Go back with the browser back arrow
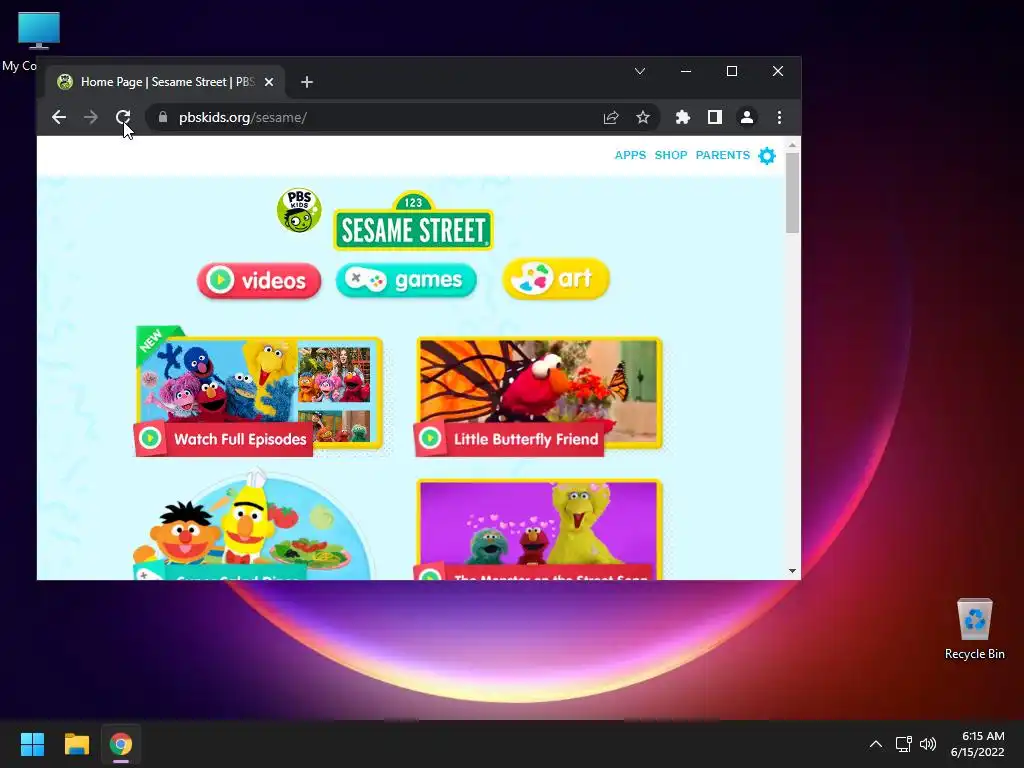Screen dimensions: 1024x768 pyautogui.click(x=59, y=118)
